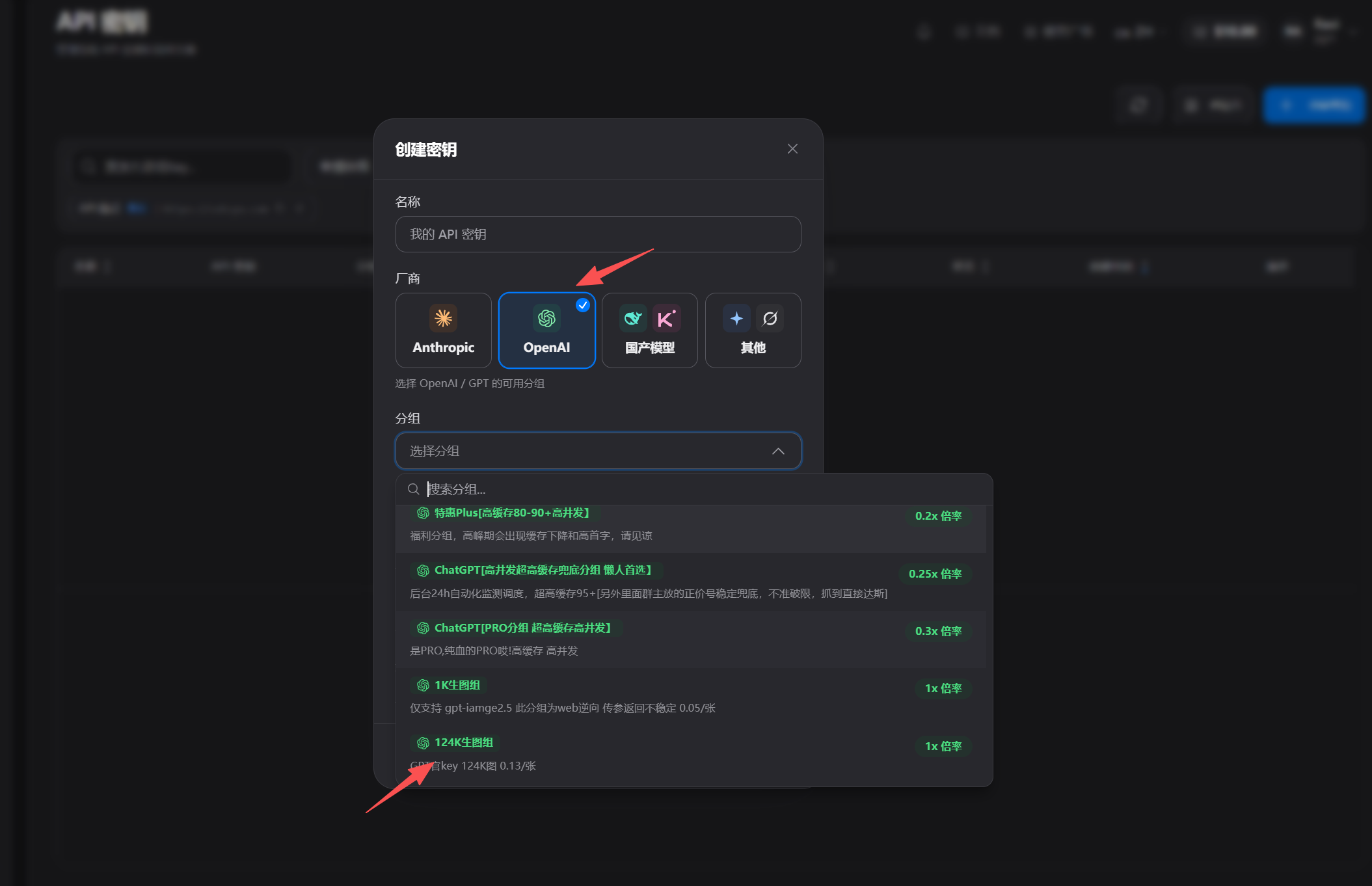Click 1x 倍率 badge on 1K生图组
Image resolution: width=1372 pixels, height=886 pixels.
pos(943,688)
